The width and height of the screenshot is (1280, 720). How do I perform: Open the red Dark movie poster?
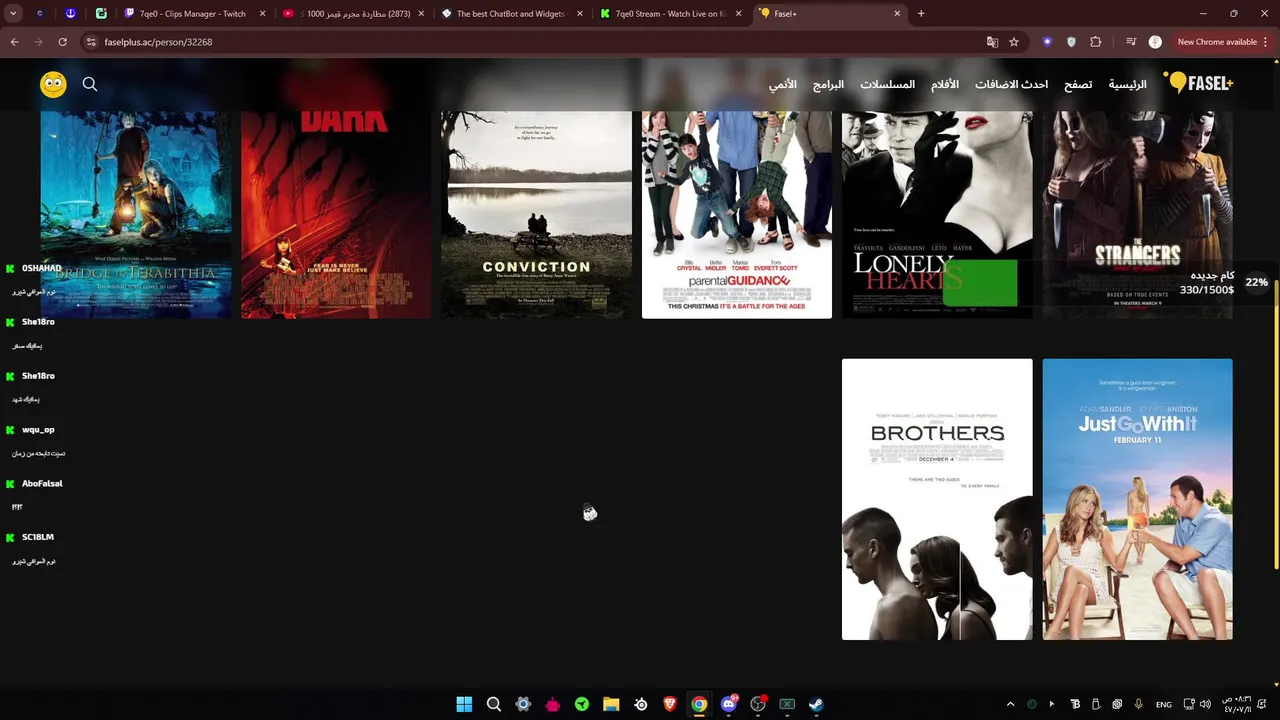click(x=336, y=214)
